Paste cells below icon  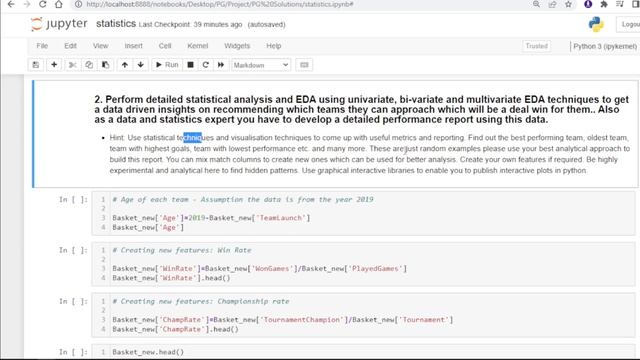coord(105,65)
